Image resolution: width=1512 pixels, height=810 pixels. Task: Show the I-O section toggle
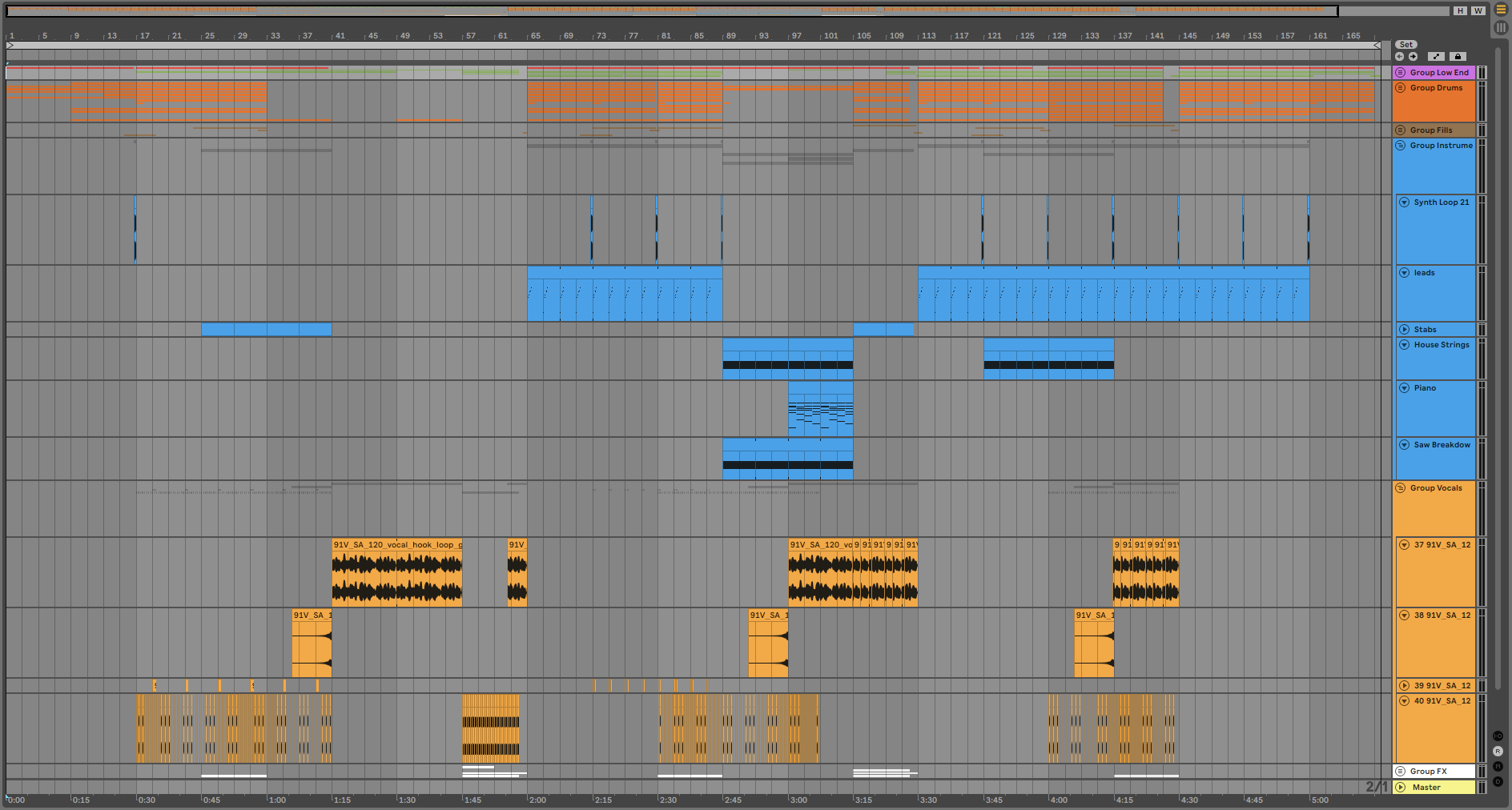1498,736
